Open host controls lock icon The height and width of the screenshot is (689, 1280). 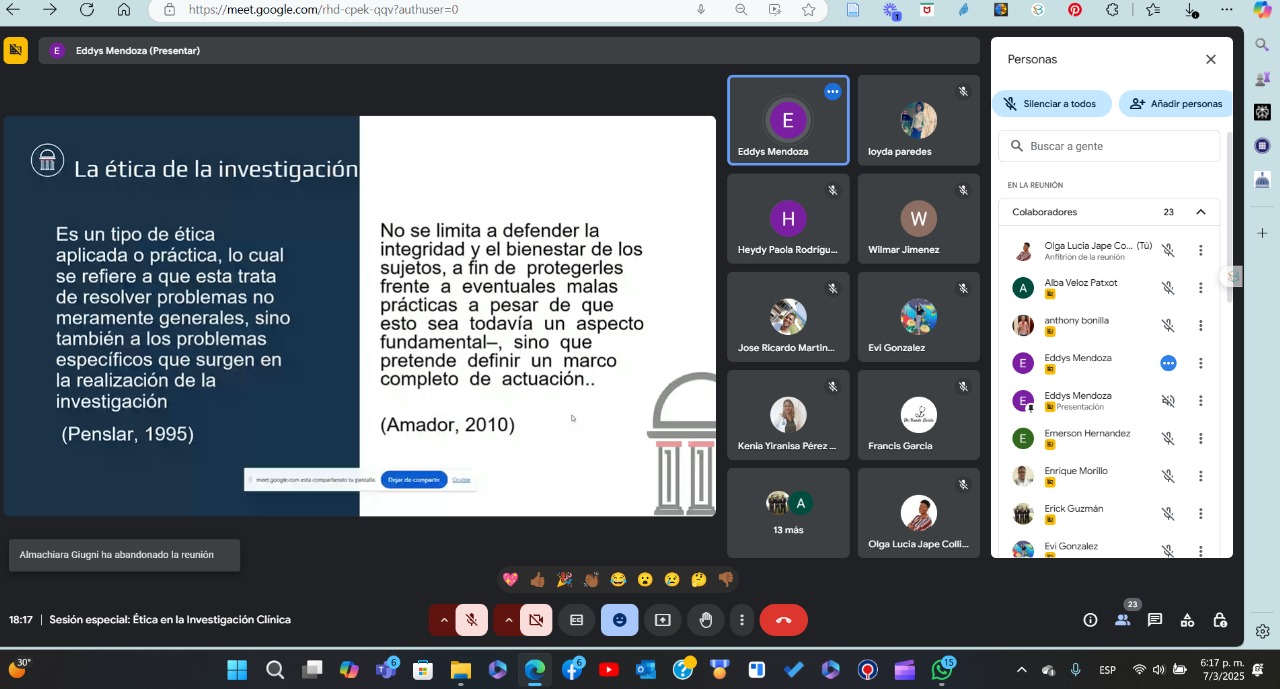click(x=1220, y=620)
